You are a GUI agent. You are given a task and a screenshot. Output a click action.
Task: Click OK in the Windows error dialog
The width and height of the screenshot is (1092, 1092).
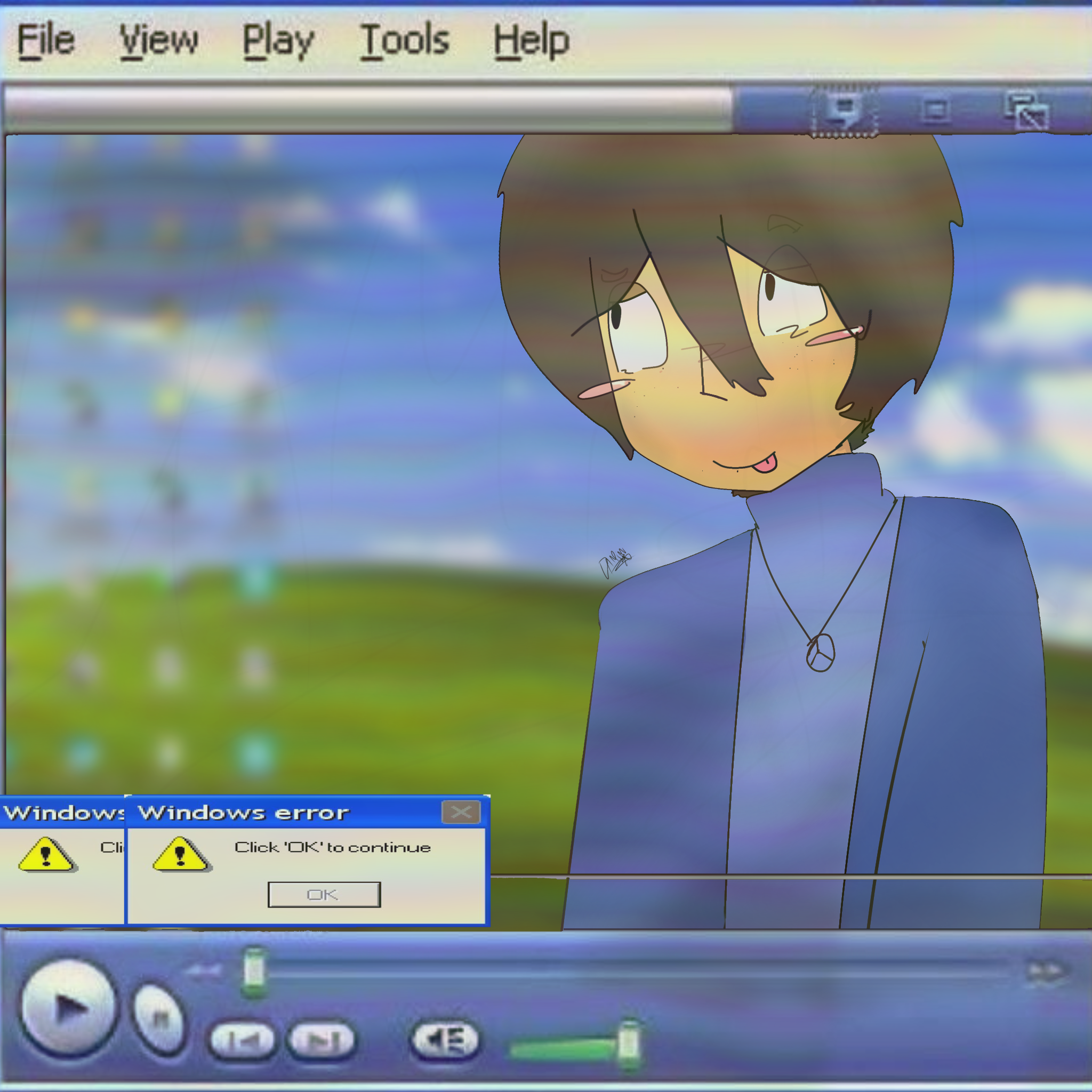[324, 895]
